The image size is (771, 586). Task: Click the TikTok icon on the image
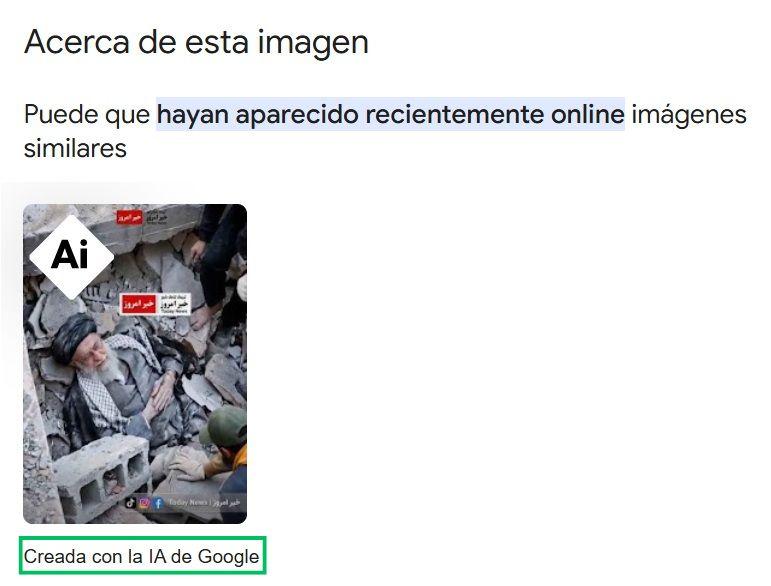(x=130, y=502)
